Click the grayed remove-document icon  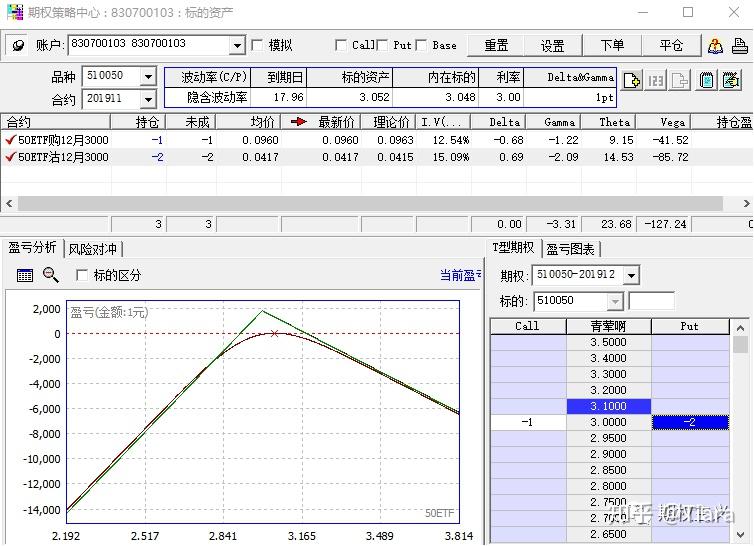pyautogui.click(x=680, y=80)
